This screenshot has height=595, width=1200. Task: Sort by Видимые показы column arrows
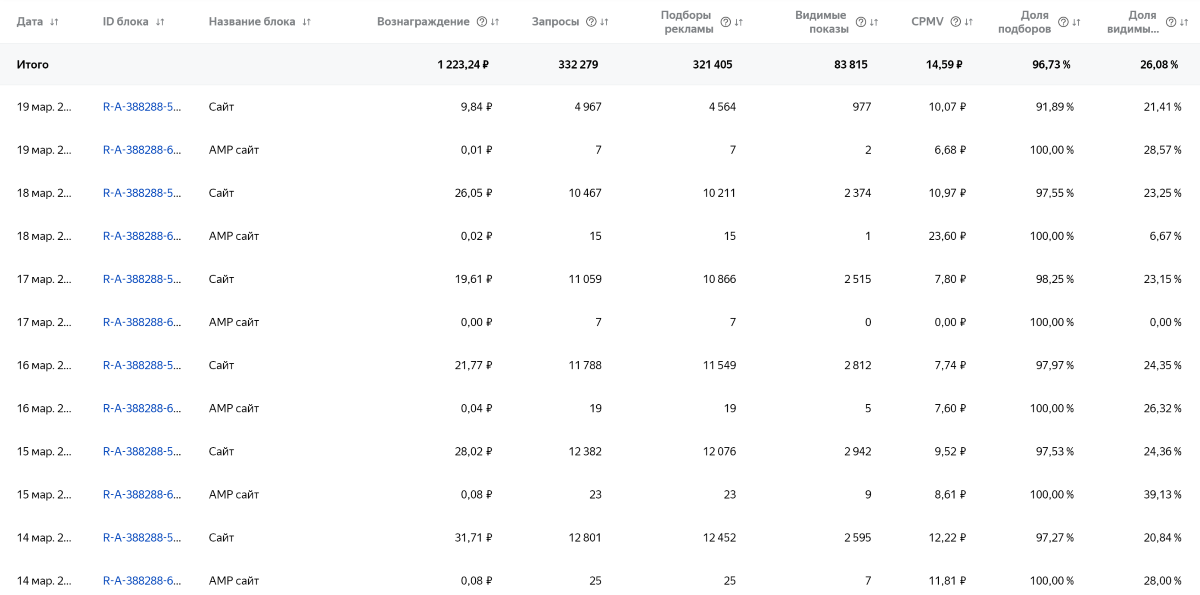point(873,22)
